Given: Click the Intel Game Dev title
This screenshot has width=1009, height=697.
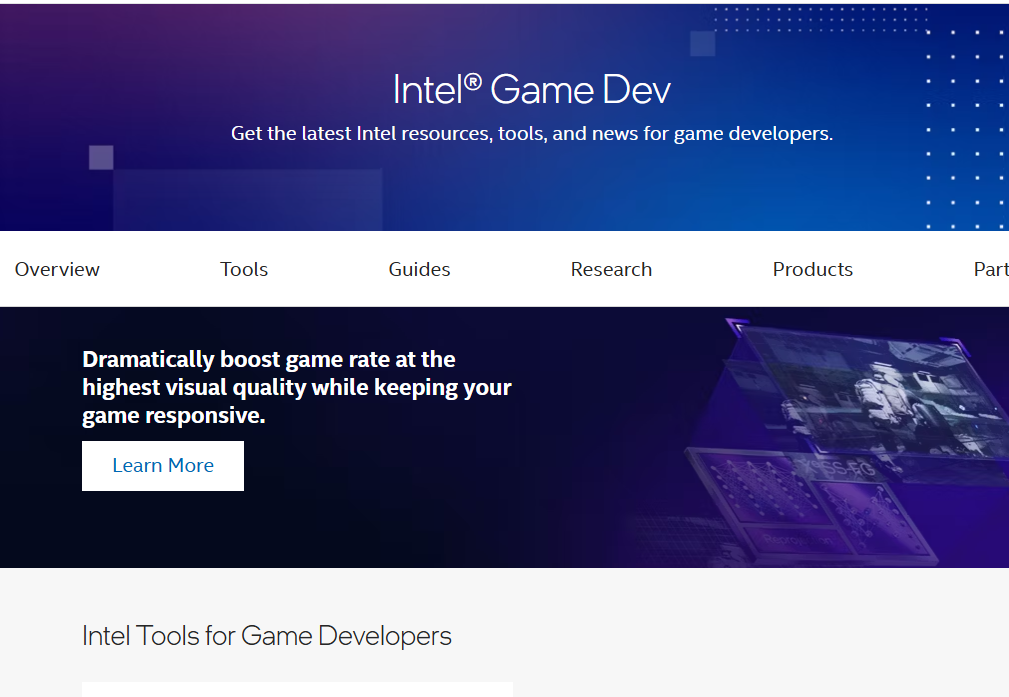Looking at the screenshot, I should coord(532,89).
